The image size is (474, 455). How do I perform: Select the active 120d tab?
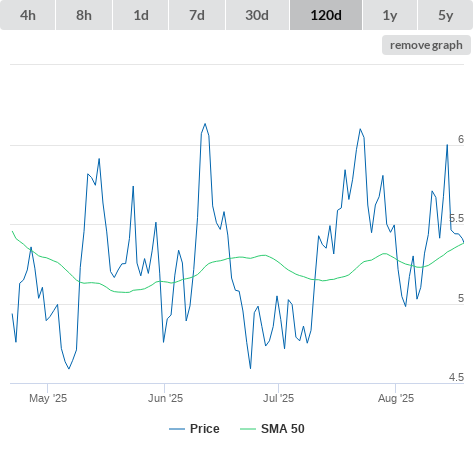326,15
